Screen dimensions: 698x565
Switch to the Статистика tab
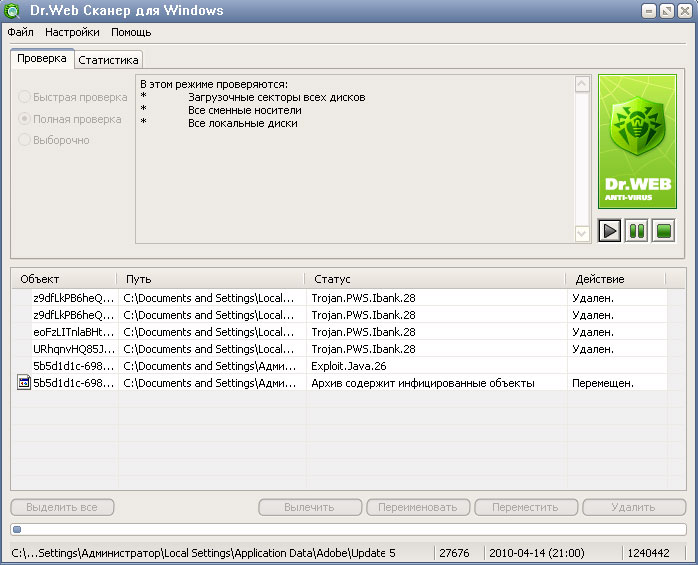tap(108, 60)
